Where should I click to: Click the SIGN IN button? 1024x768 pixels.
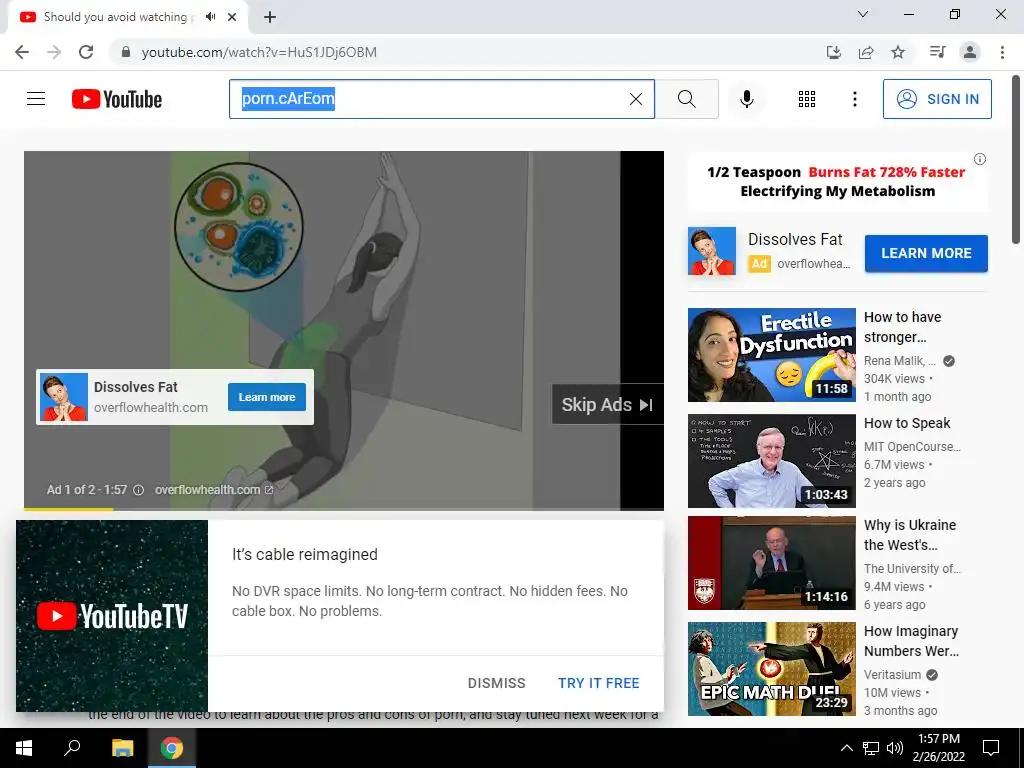pyautogui.click(x=936, y=99)
